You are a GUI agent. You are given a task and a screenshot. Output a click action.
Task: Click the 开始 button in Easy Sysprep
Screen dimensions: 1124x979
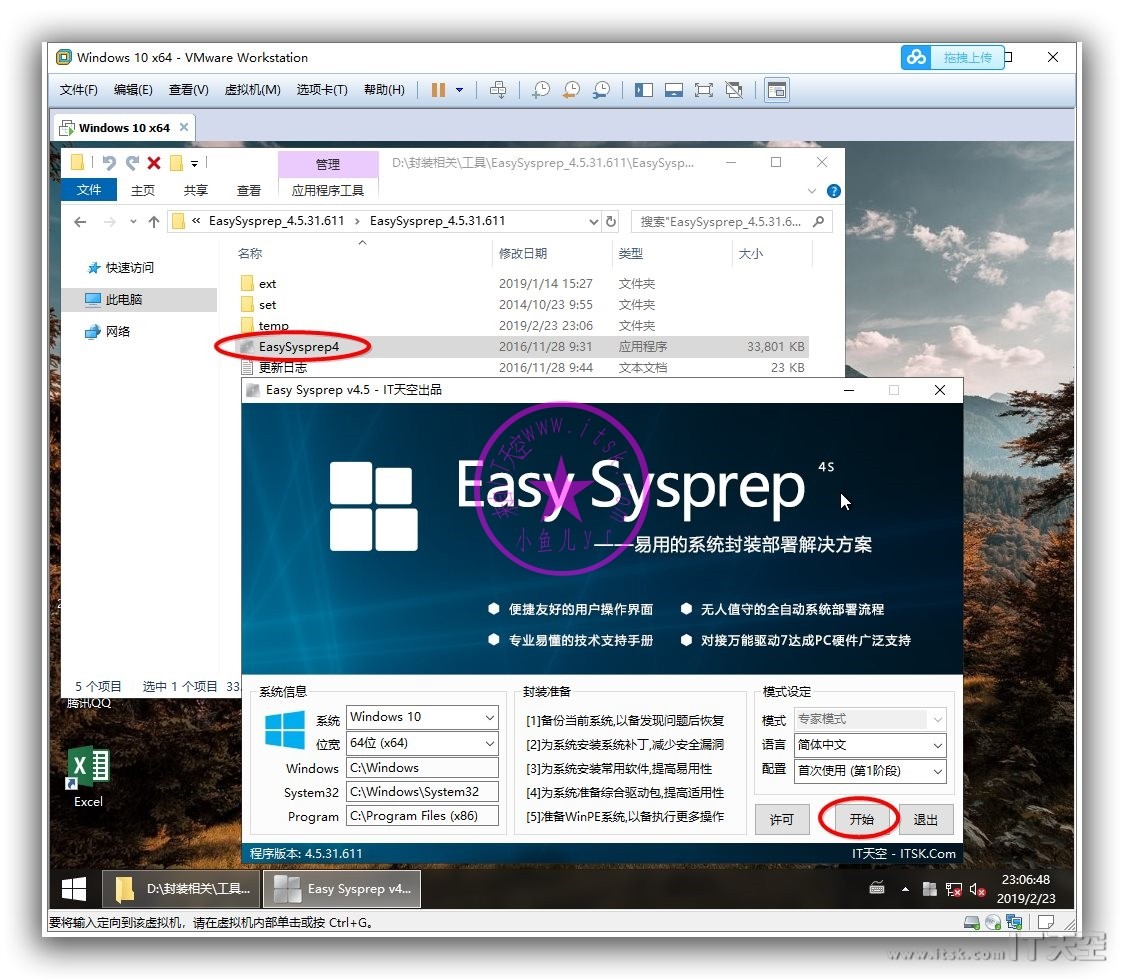coord(861,819)
